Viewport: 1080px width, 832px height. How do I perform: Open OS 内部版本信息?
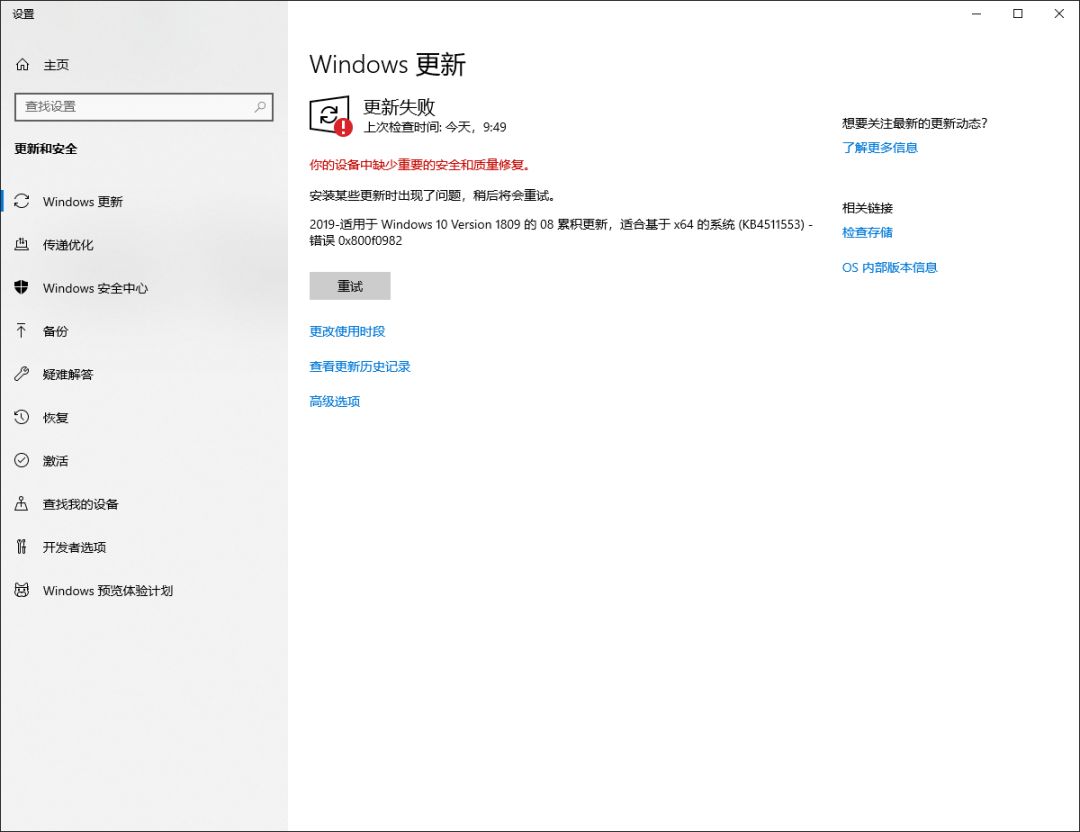890,267
